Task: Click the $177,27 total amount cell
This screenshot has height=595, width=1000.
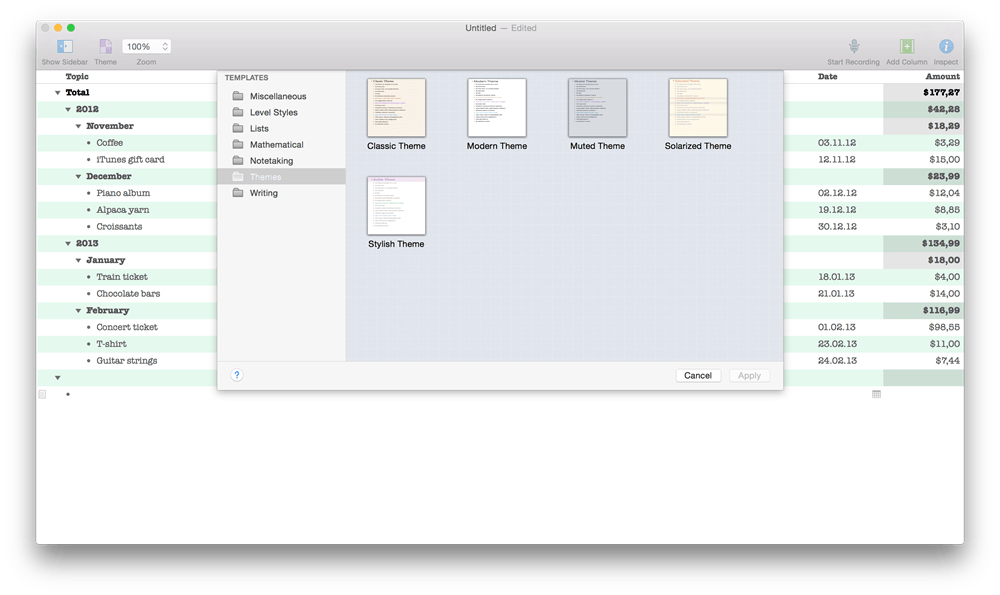Action: point(923,92)
